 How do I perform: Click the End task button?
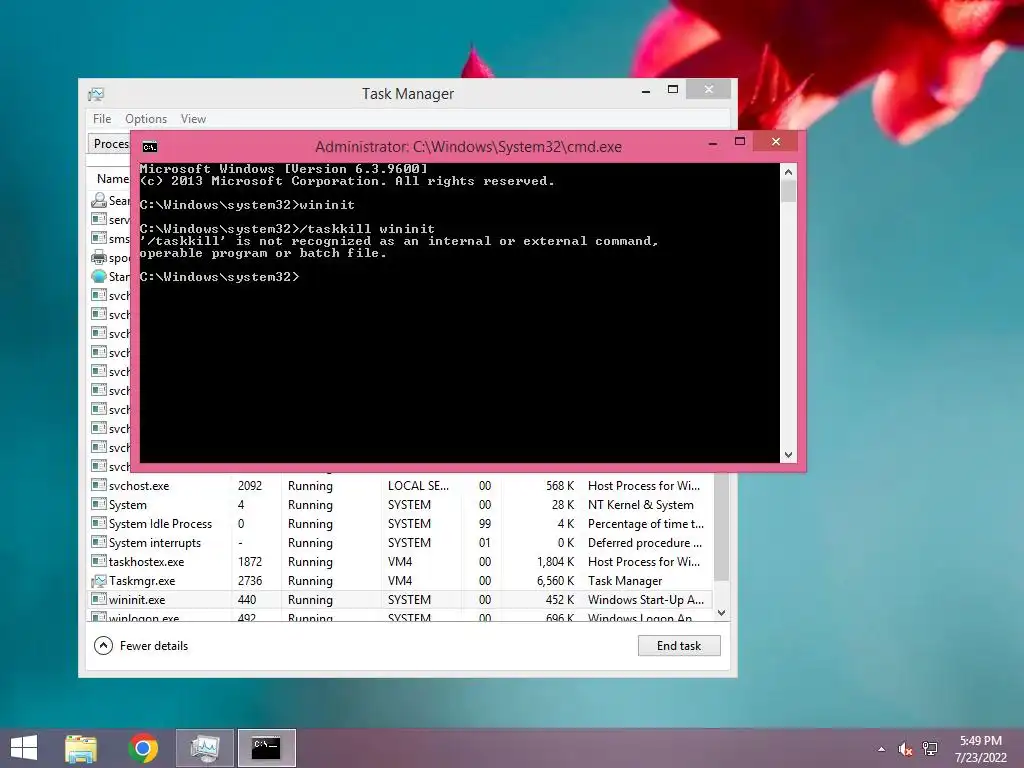679,646
